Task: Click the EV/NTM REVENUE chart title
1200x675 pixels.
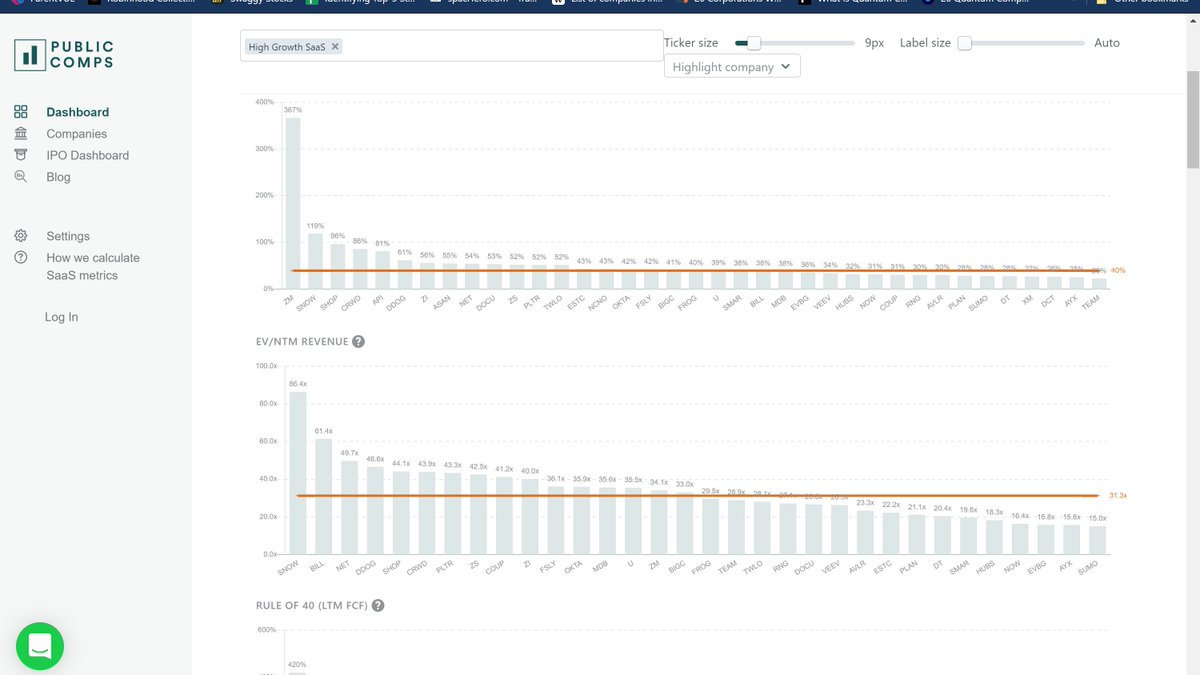Action: pyautogui.click(x=302, y=341)
